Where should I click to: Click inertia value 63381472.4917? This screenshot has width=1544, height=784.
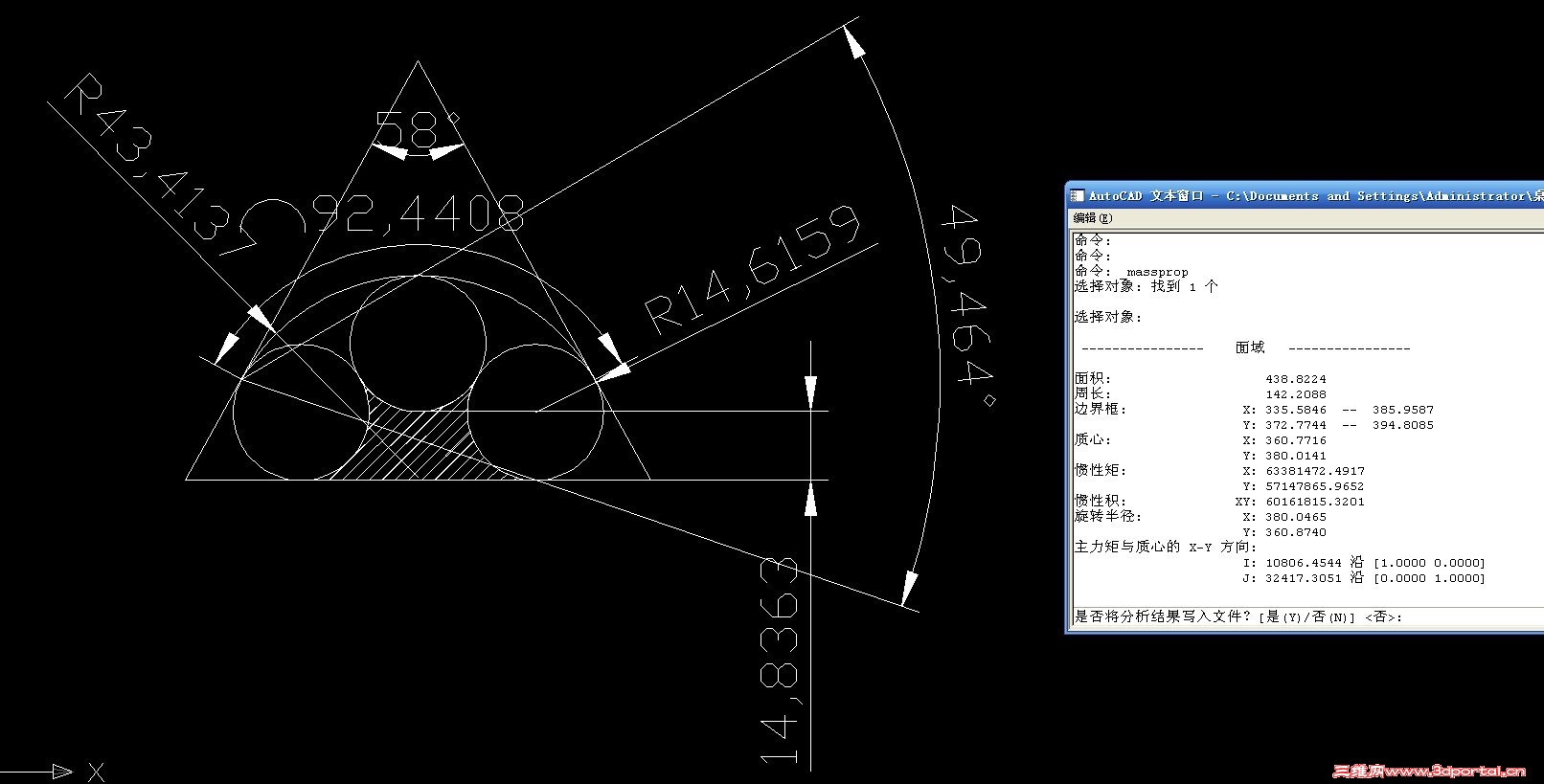click(x=1315, y=471)
